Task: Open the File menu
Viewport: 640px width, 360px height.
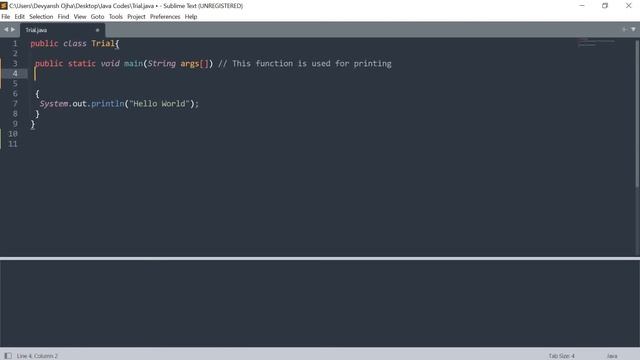Action: 6,17
